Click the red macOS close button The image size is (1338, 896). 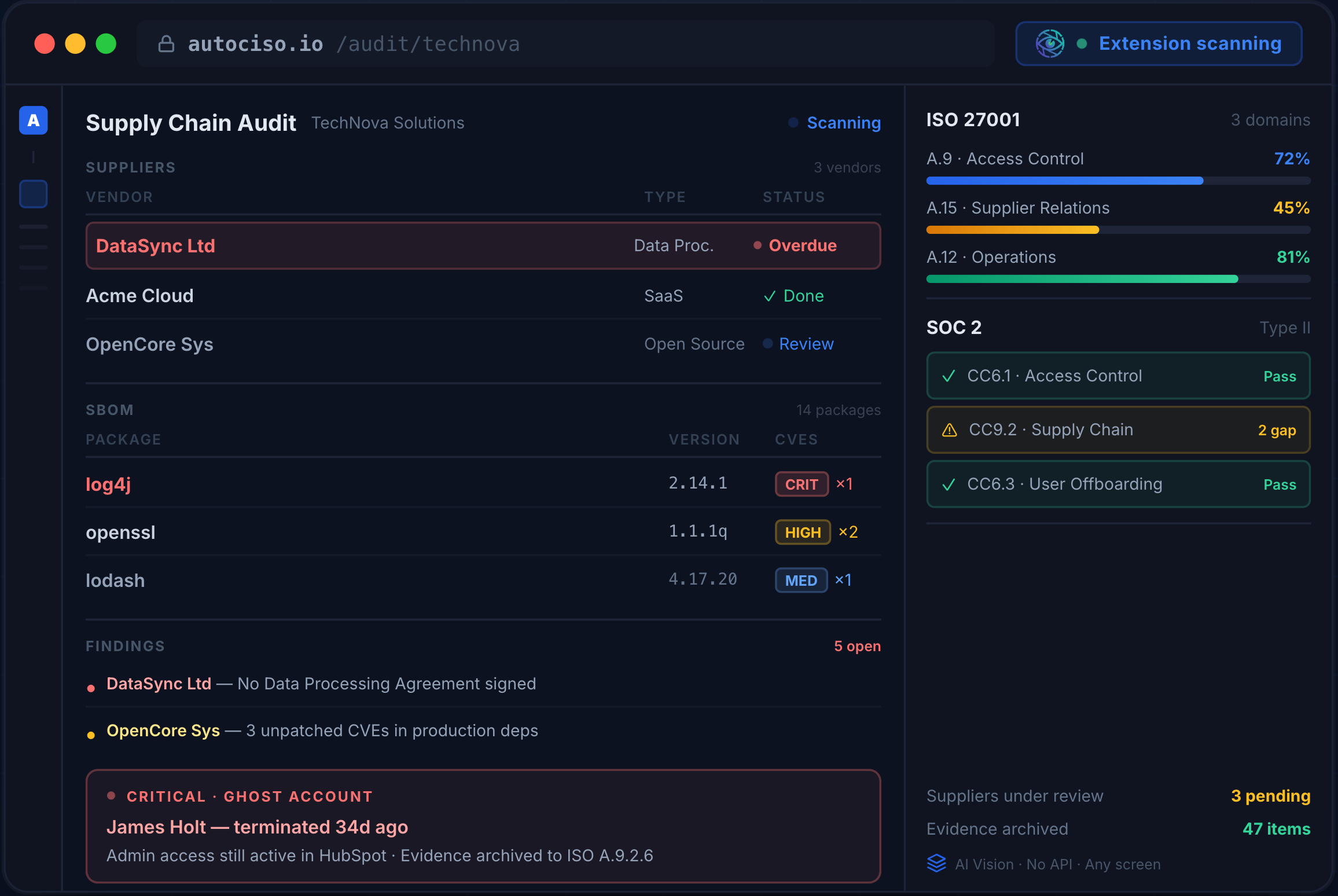tap(45, 44)
